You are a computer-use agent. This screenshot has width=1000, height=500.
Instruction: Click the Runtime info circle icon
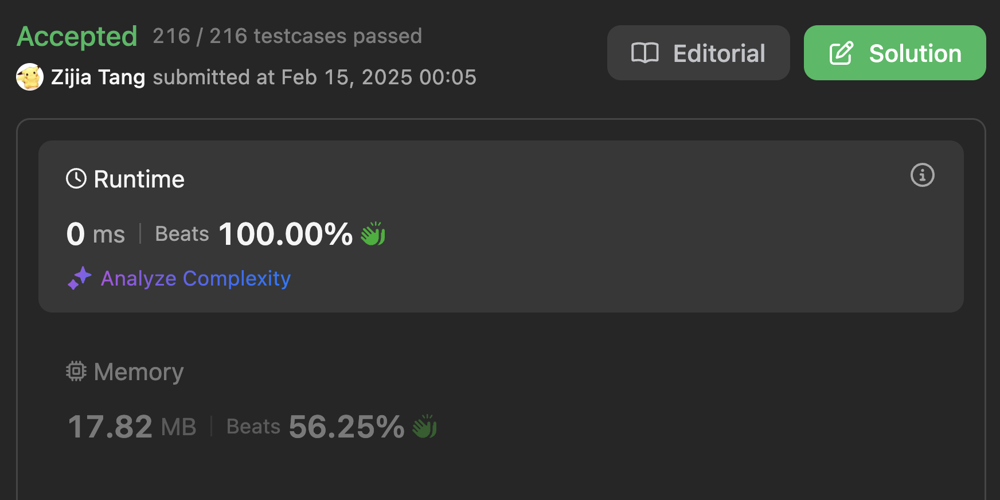tap(922, 176)
